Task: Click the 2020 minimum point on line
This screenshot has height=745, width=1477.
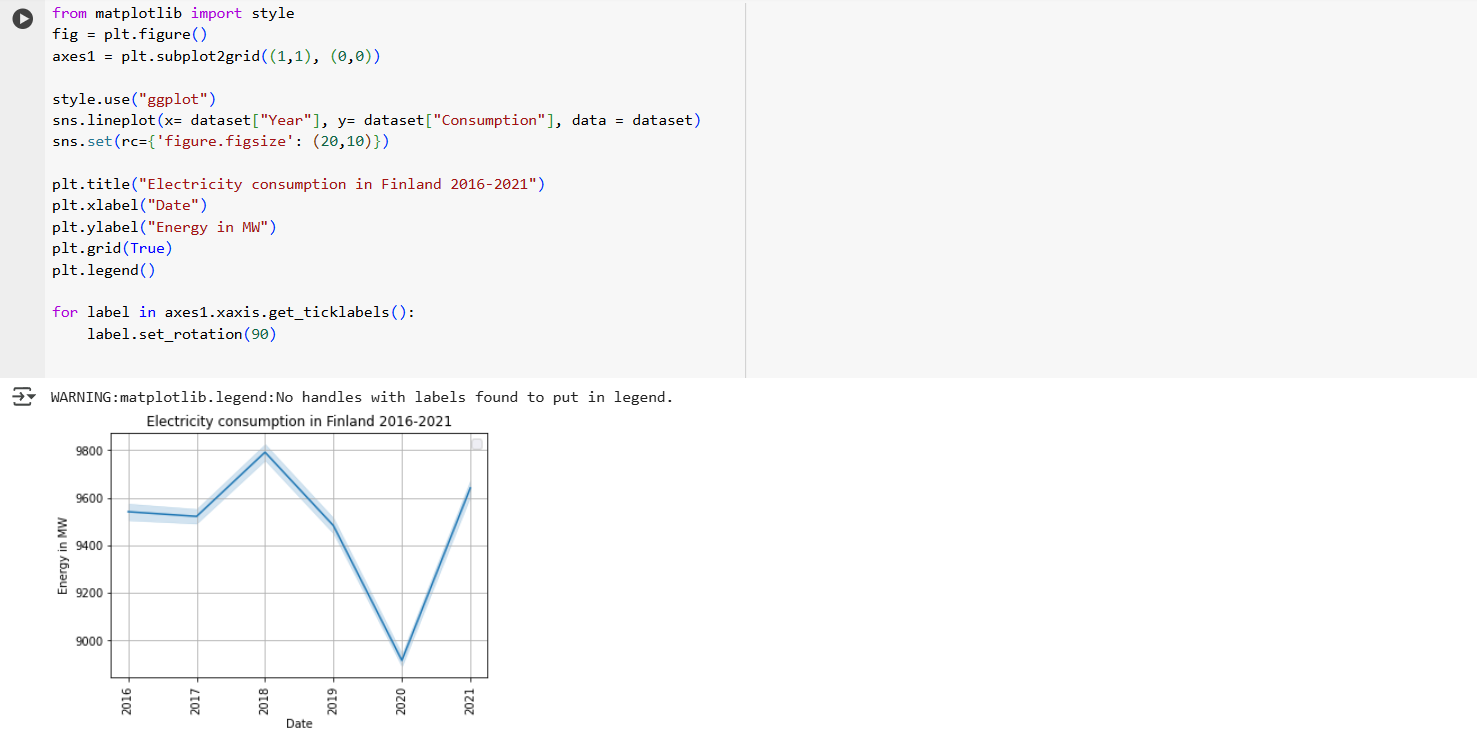Action: (402, 660)
